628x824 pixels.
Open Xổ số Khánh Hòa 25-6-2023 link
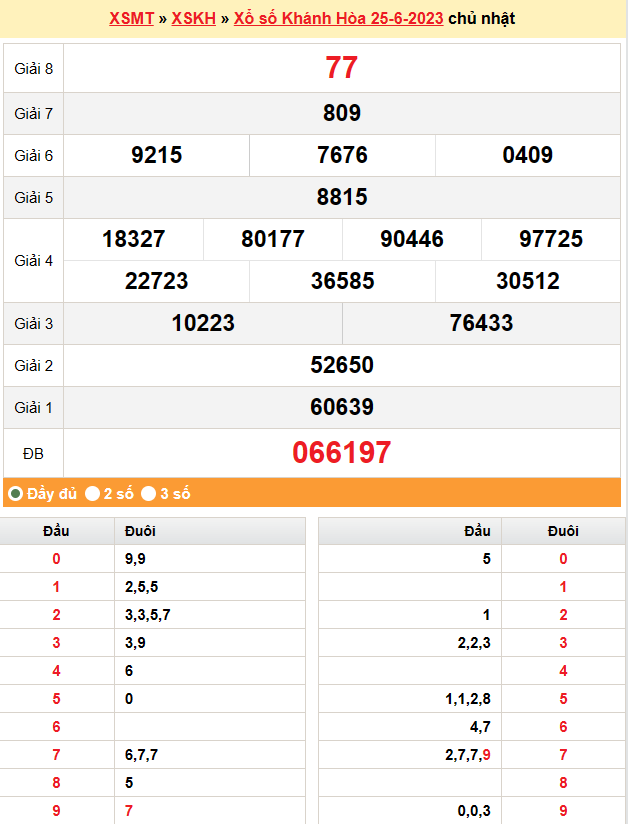point(338,19)
